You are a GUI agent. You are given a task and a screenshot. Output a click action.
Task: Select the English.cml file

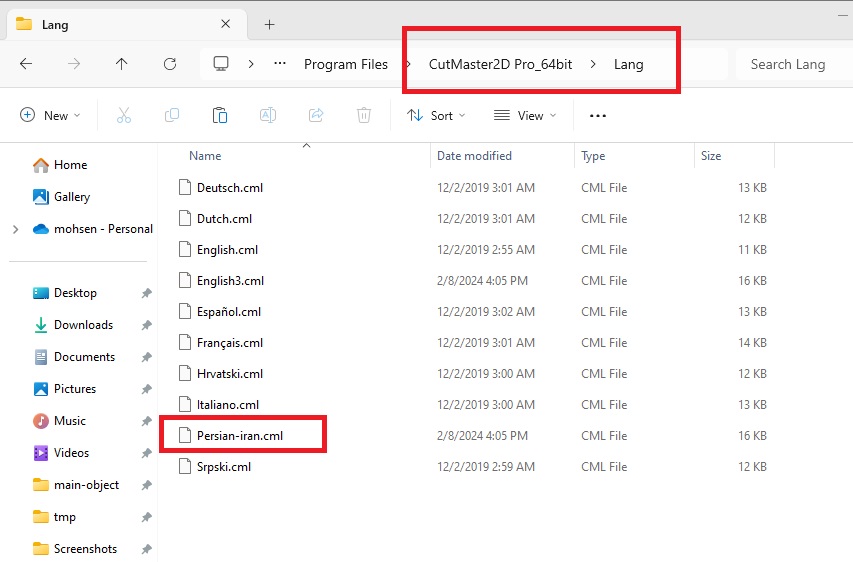[x=227, y=250]
